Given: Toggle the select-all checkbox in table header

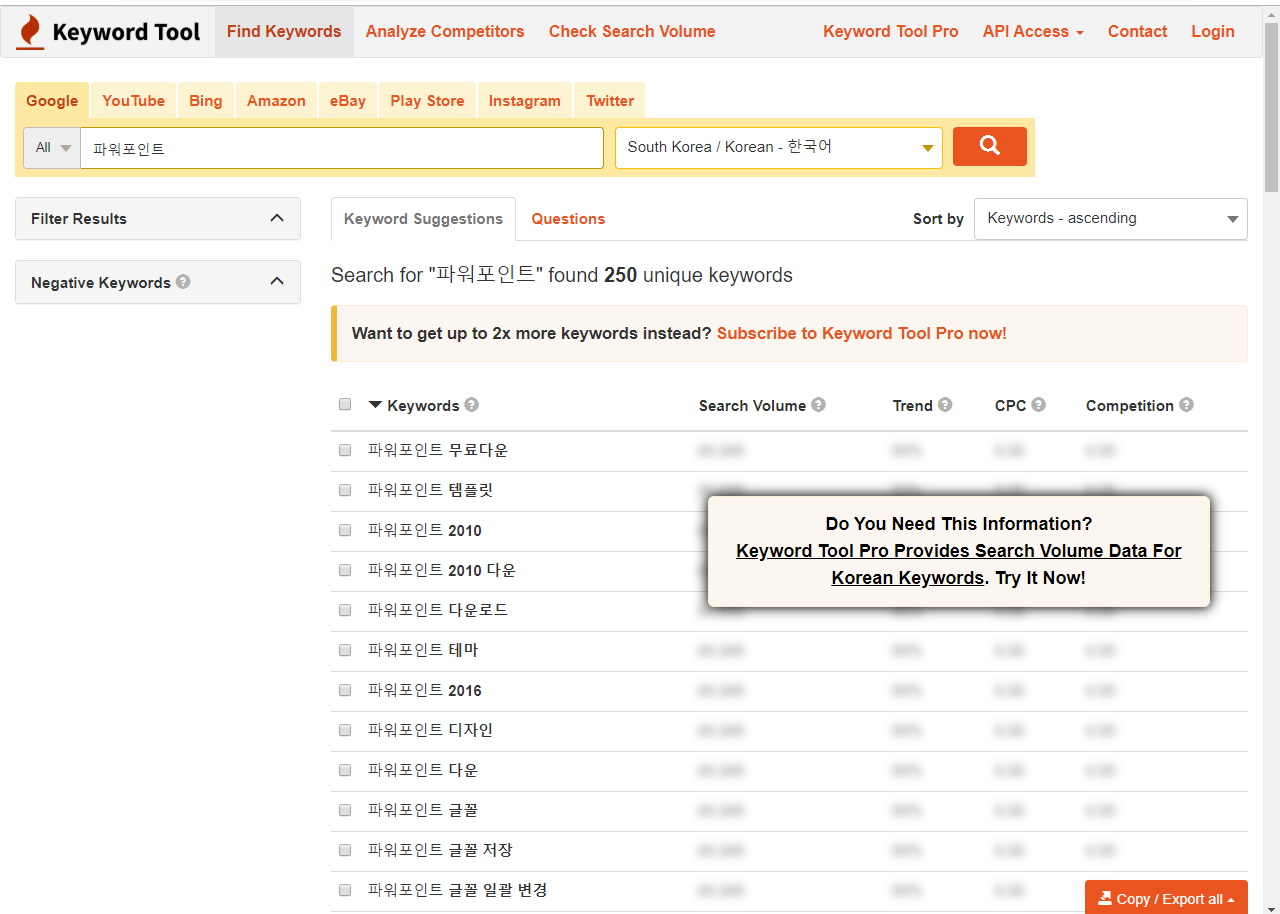Looking at the screenshot, I should 345,404.
